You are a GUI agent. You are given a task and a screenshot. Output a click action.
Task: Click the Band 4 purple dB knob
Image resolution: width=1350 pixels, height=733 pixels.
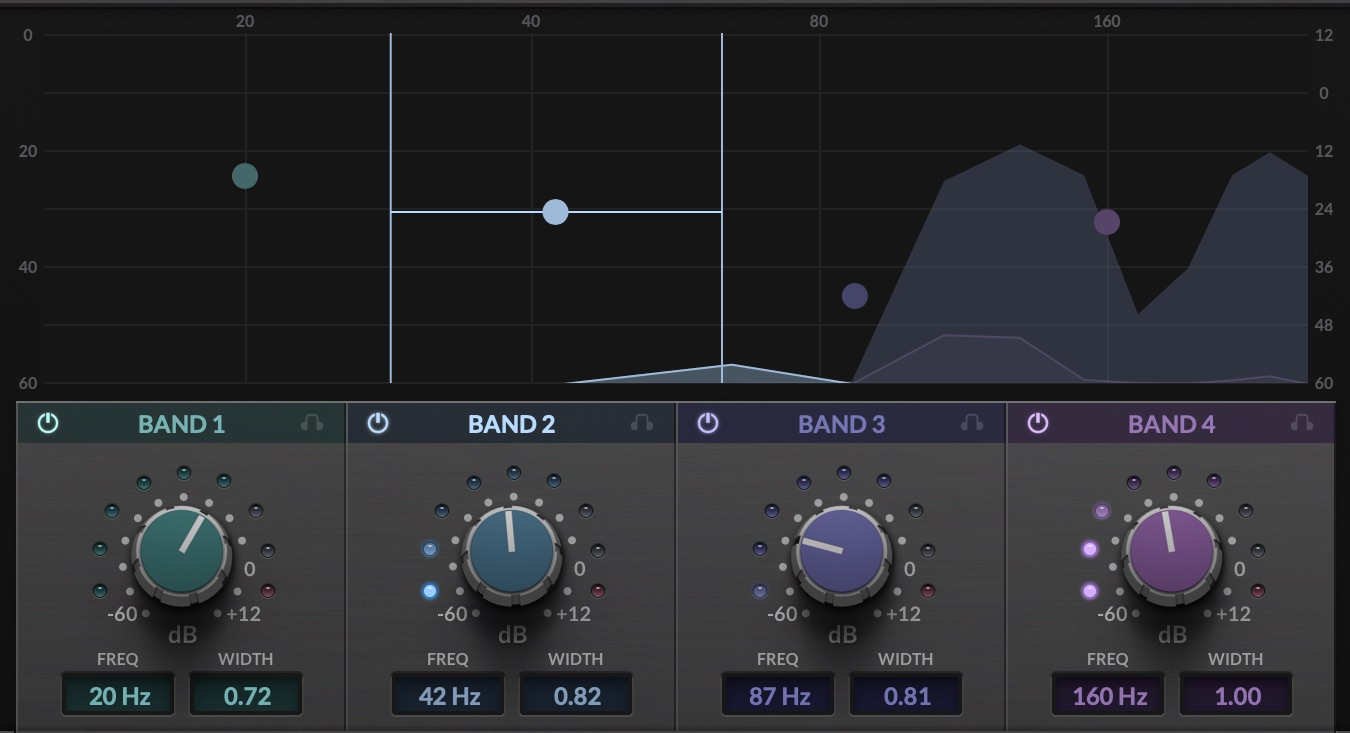[x=1172, y=552]
